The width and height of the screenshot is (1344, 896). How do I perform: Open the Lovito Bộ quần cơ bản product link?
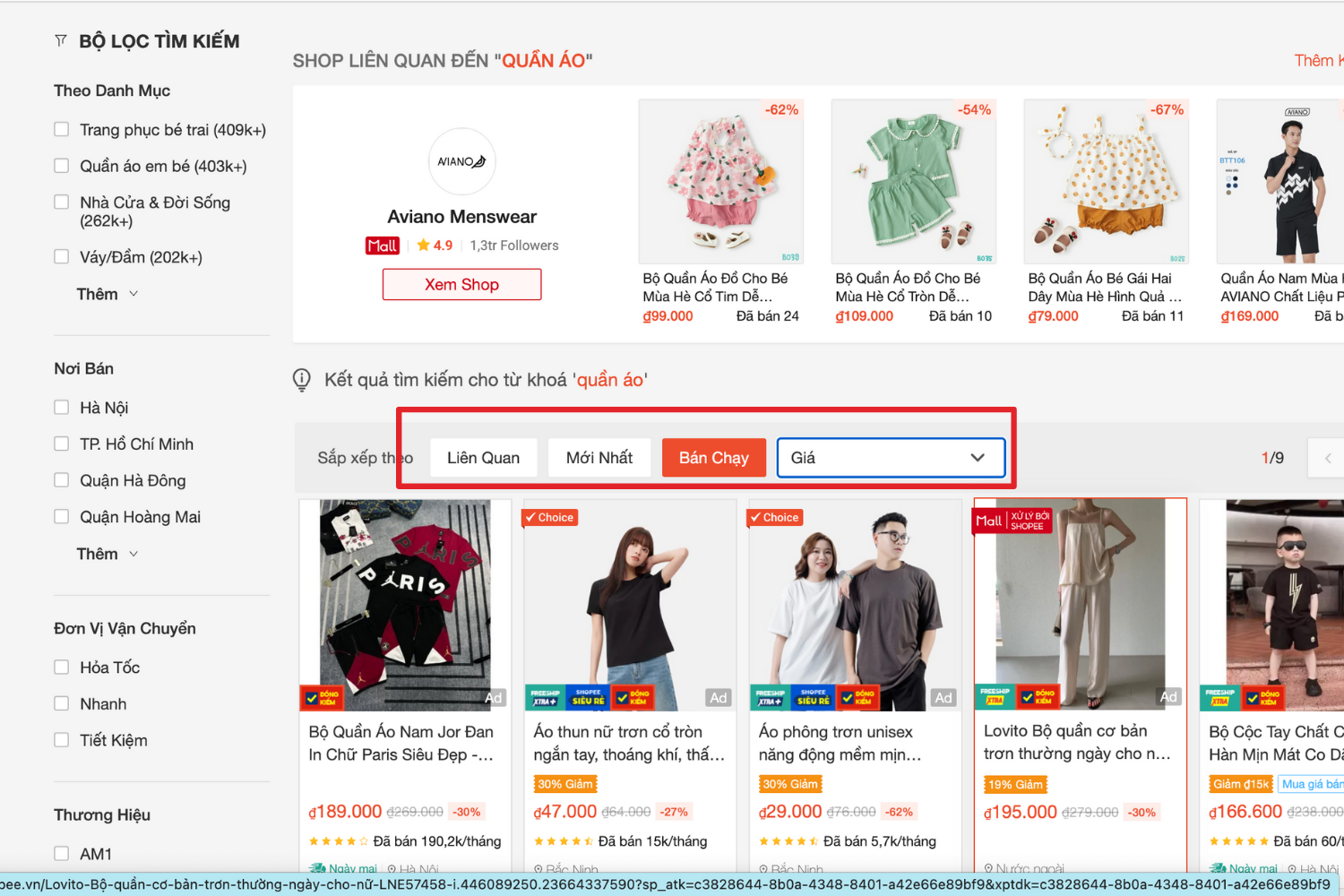(1077, 743)
